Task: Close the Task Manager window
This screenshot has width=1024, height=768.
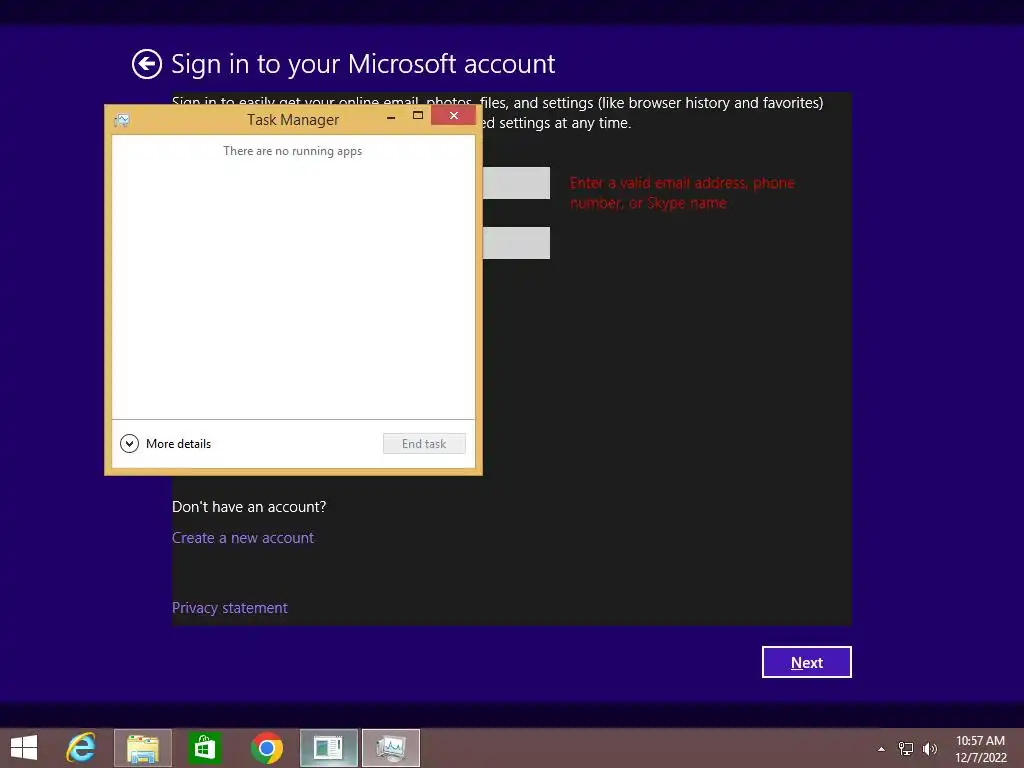Action: 453,116
